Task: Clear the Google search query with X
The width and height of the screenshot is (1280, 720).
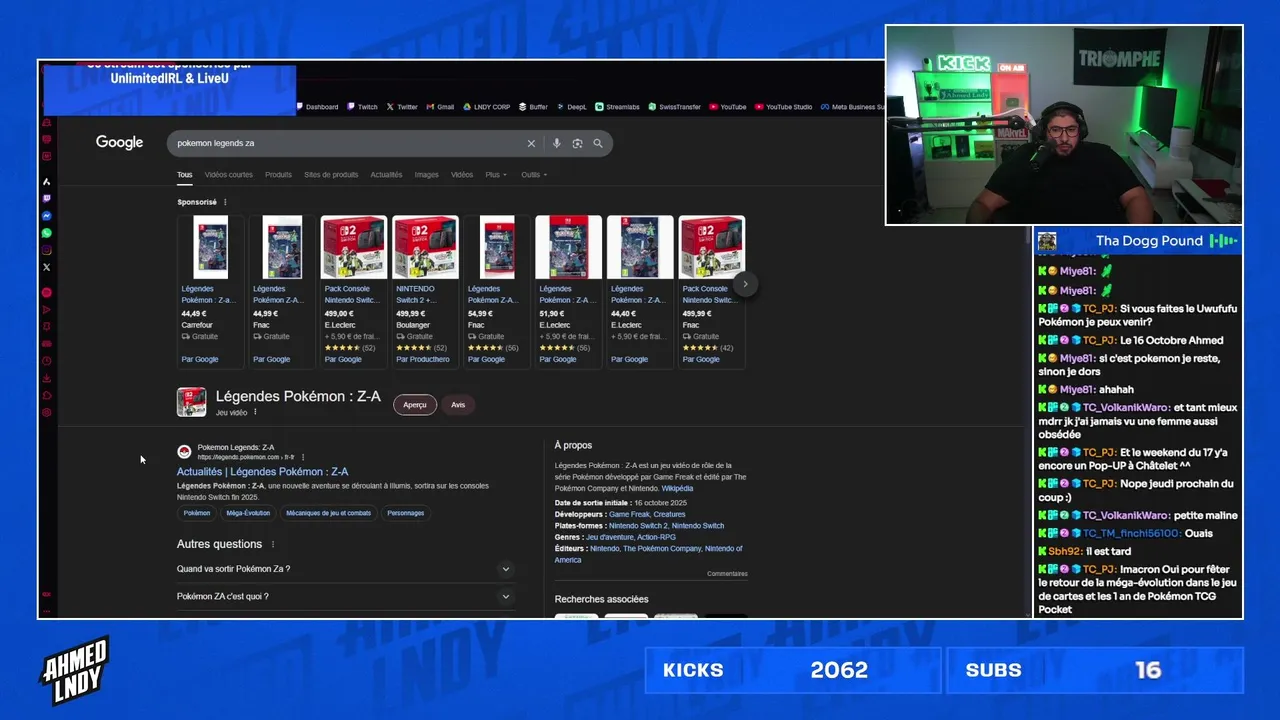Action: point(531,143)
